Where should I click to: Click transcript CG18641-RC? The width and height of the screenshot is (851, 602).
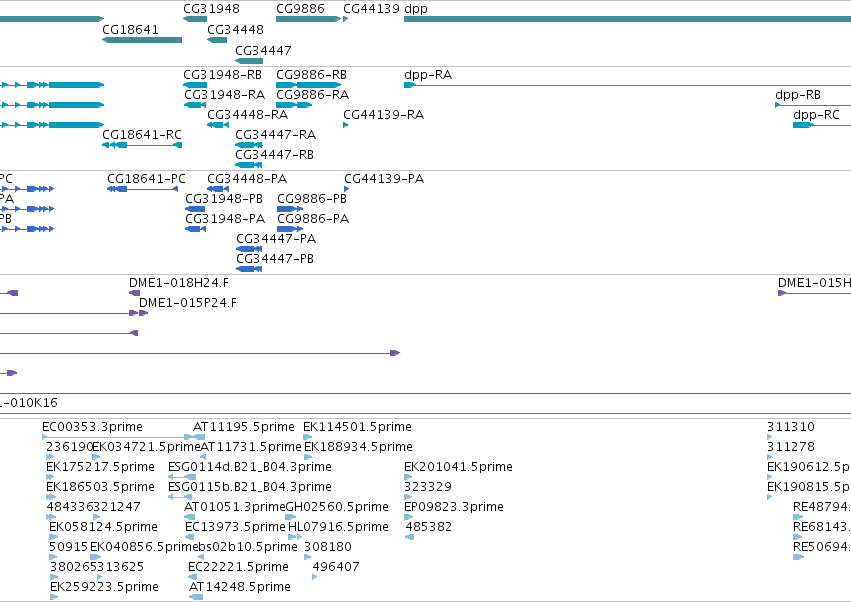pyautogui.click(x=142, y=145)
